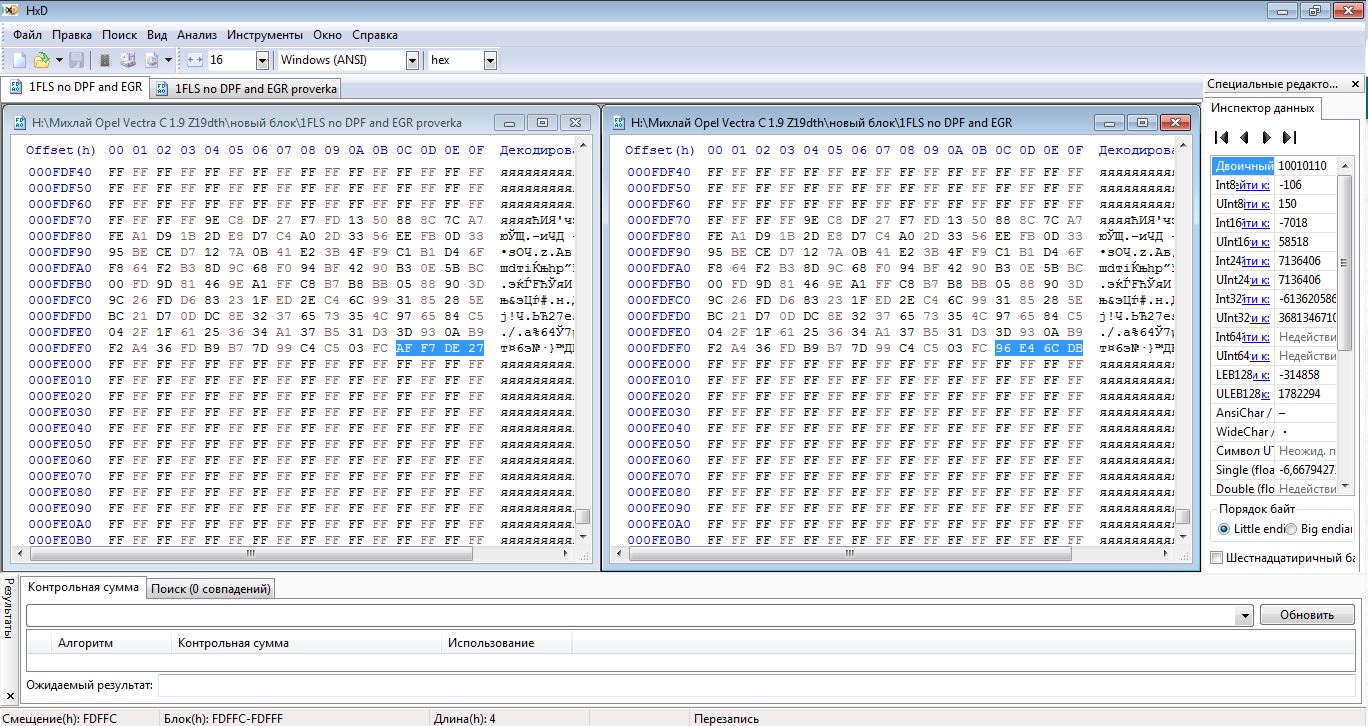Click the New file toolbar icon

(19, 60)
